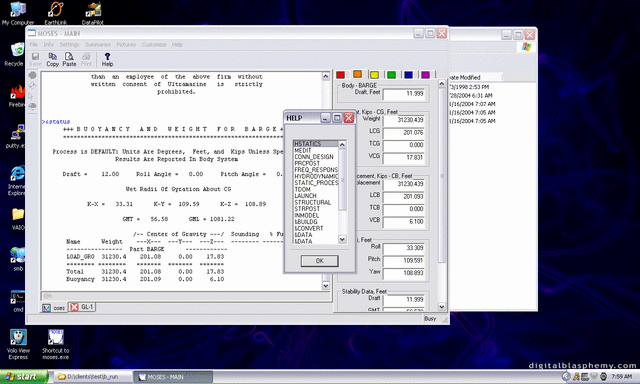Select LAUNCH in the HELP list
Image resolution: width=640 pixels, height=384 pixels.
tap(316, 196)
